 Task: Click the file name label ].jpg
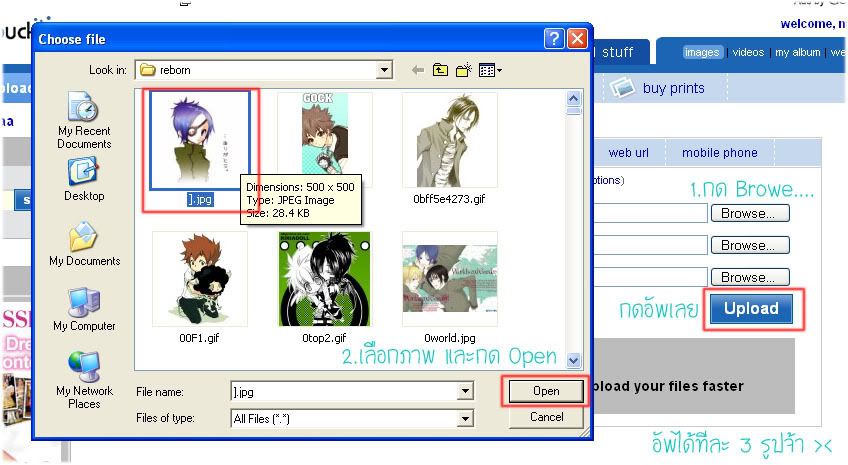click(x=200, y=200)
